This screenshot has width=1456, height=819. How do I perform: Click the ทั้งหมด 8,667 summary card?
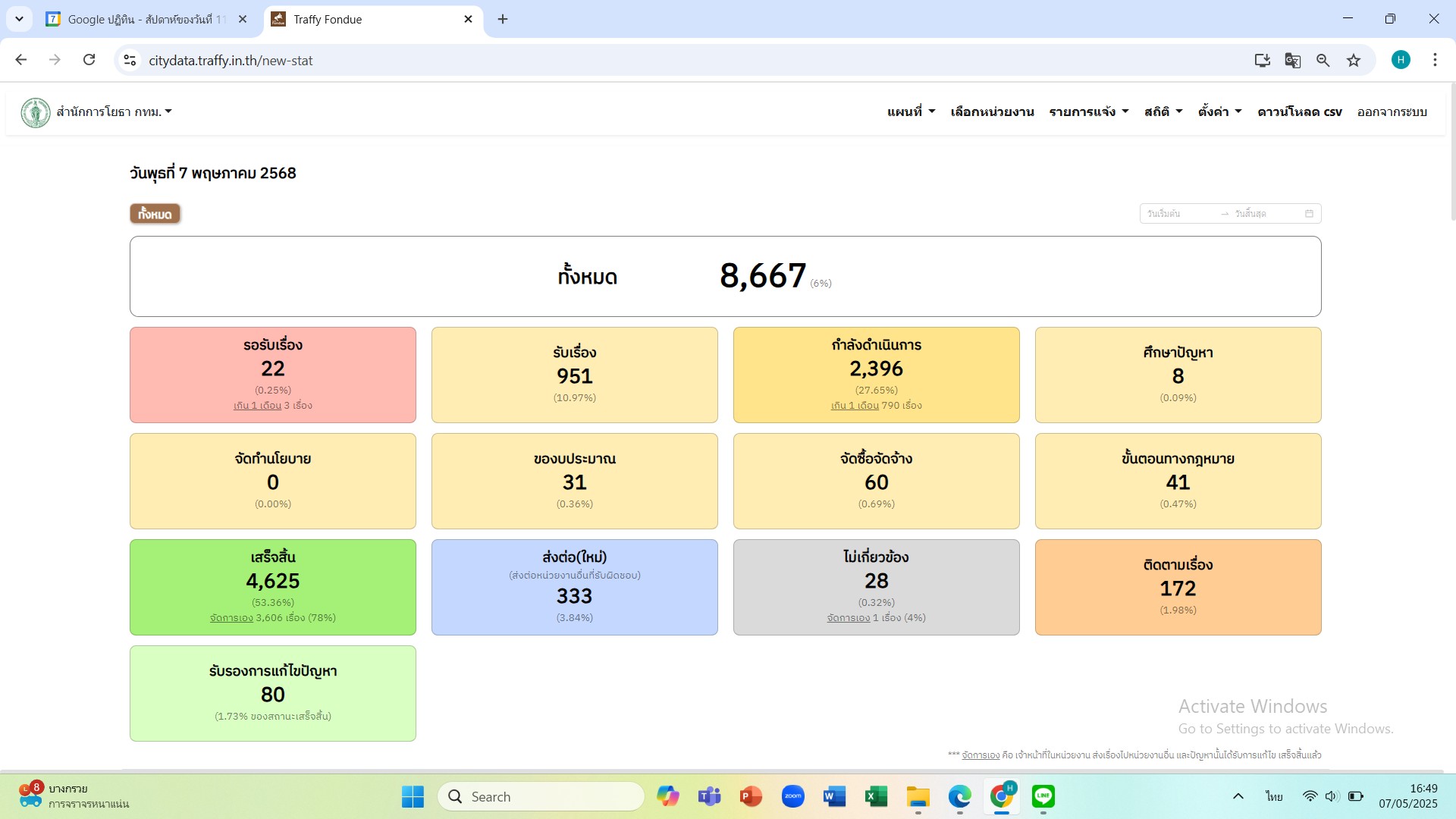725,276
